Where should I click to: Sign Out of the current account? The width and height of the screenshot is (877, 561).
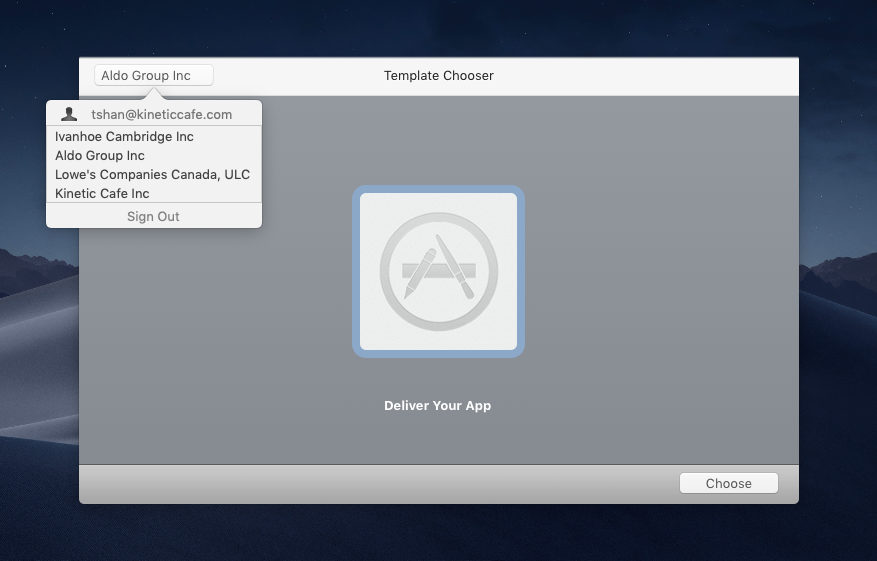pyautogui.click(x=153, y=216)
